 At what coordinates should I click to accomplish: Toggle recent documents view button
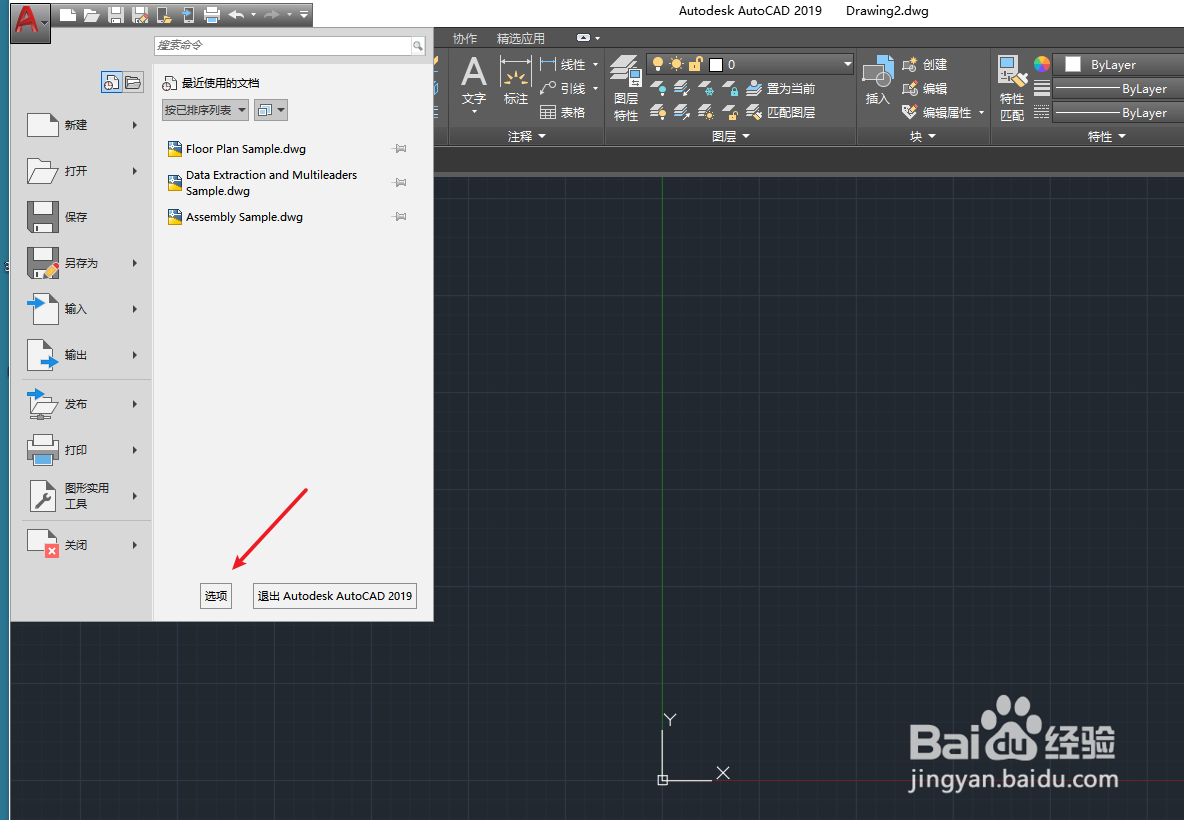click(112, 82)
